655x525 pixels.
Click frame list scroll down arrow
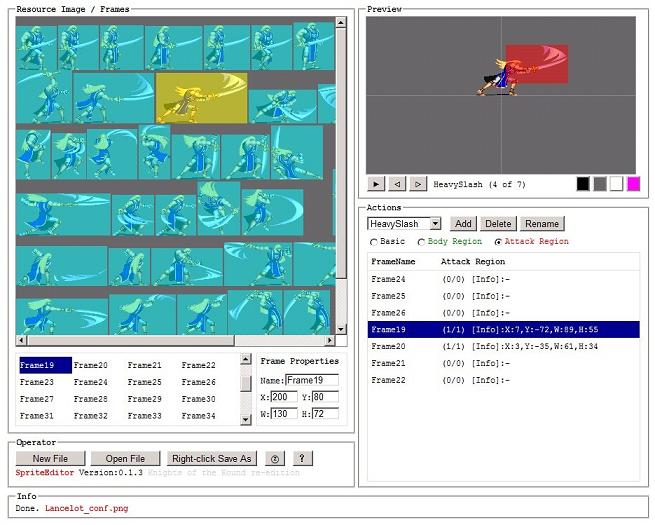tap(246, 419)
